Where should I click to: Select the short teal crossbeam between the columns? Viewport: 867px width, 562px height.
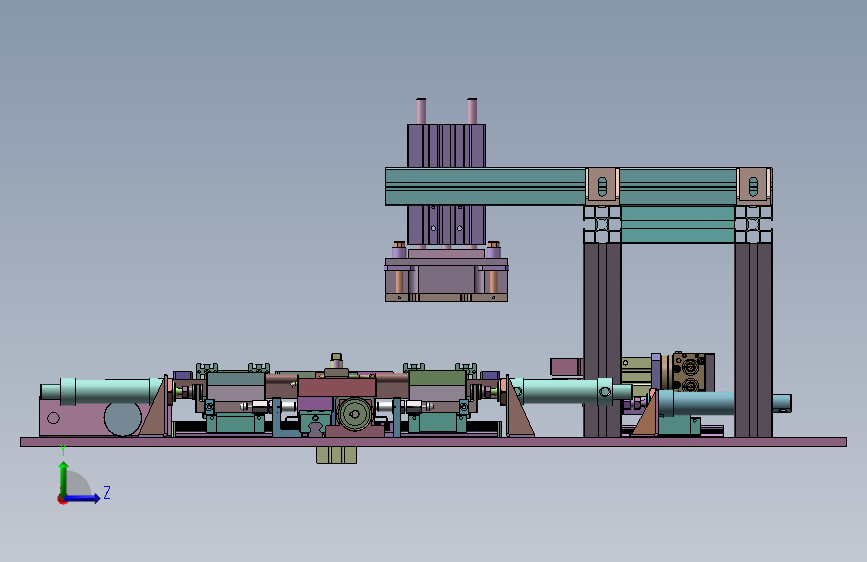678,224
